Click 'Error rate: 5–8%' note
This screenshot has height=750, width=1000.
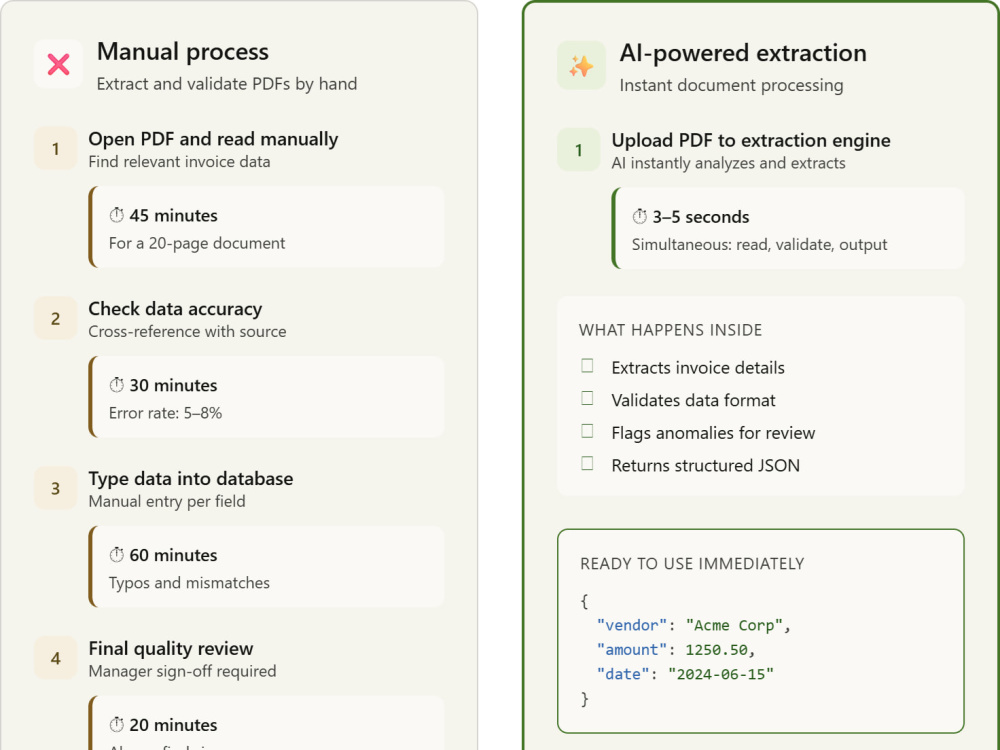[x=165, y=413]
